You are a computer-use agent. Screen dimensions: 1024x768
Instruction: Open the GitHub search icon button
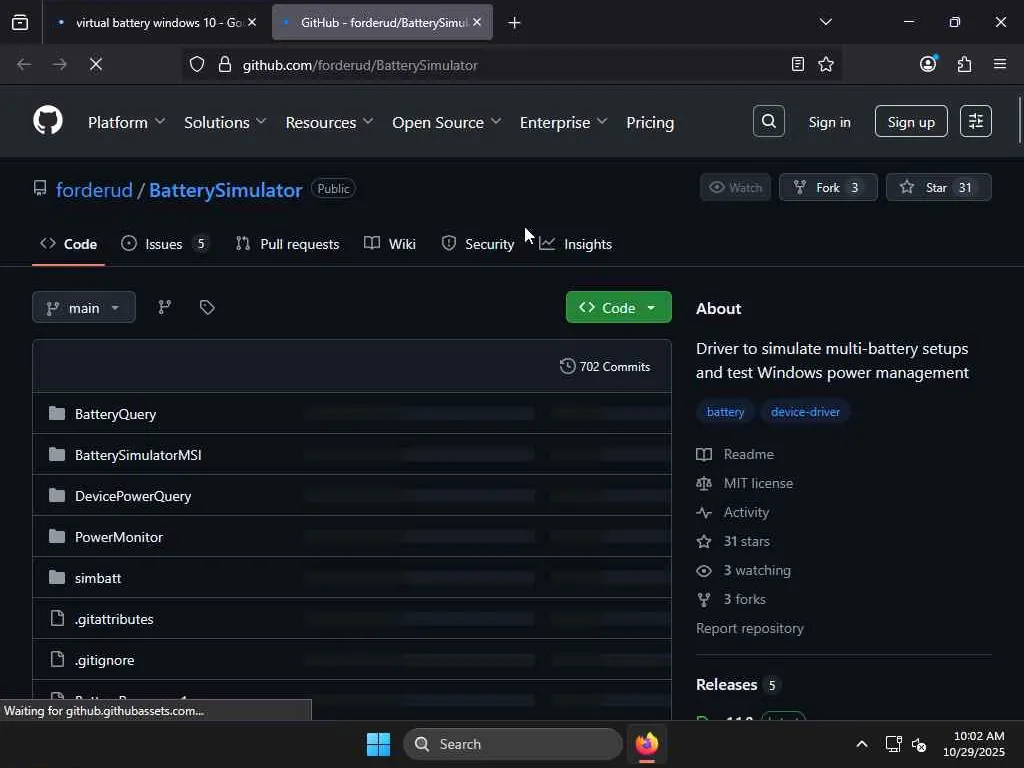point(769,121)
